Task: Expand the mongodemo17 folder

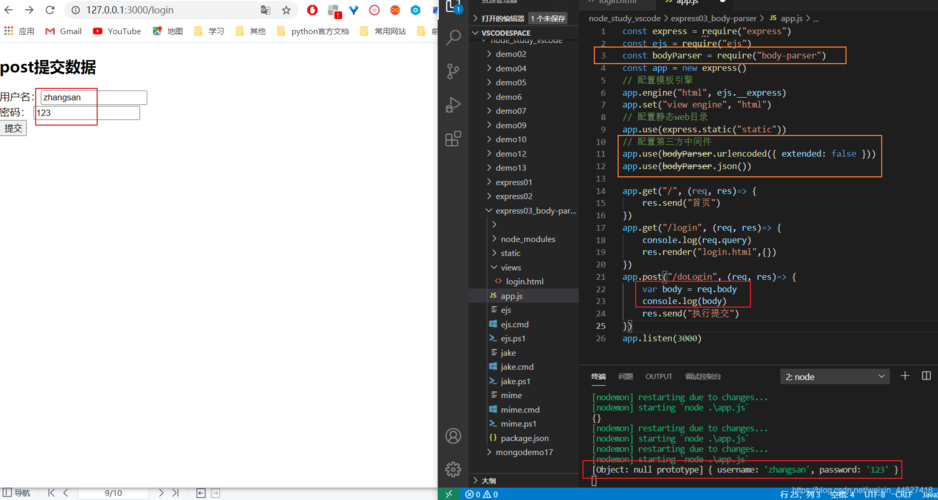Action: 523,452
